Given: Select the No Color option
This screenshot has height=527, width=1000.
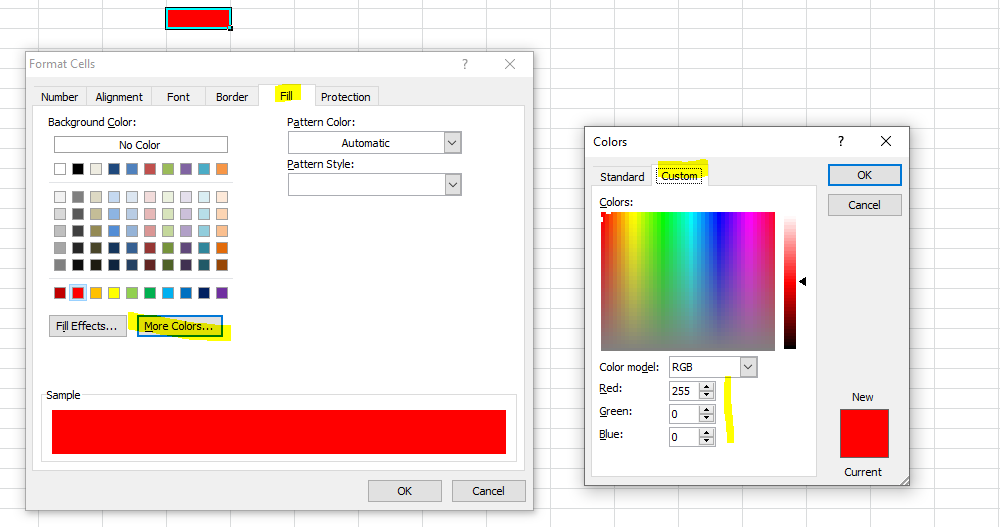Looking at the screenshot, I should point(140,145).
